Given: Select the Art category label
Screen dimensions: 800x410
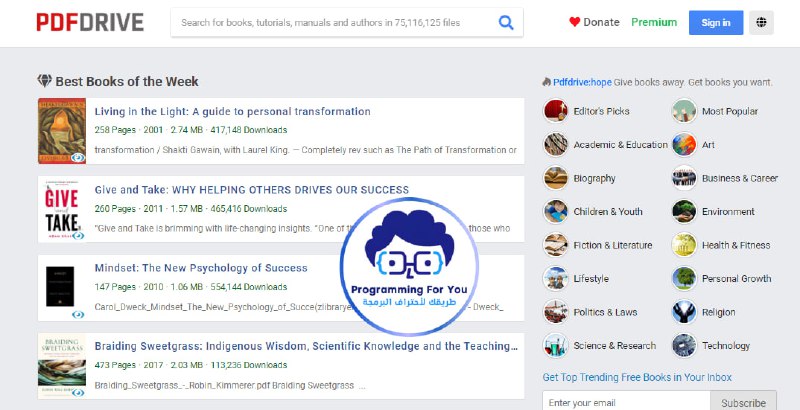Looking at the screenshot, I should point(708,145).
